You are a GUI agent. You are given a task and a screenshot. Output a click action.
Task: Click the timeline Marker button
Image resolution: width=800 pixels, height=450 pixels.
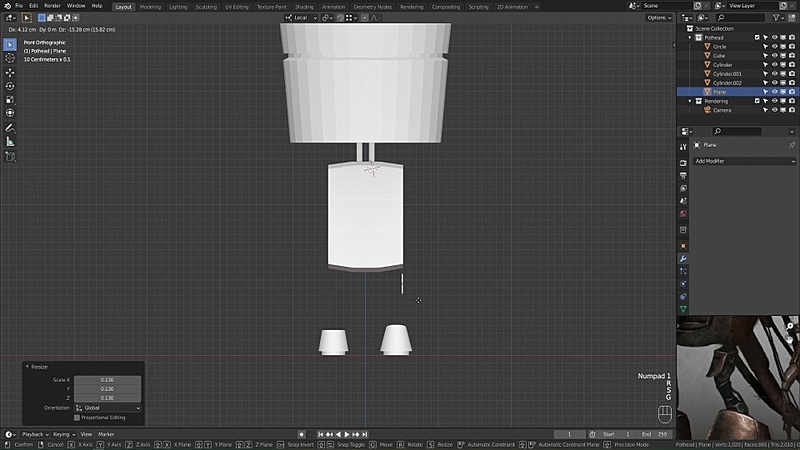pyautogui.click(x=106, y=434)
